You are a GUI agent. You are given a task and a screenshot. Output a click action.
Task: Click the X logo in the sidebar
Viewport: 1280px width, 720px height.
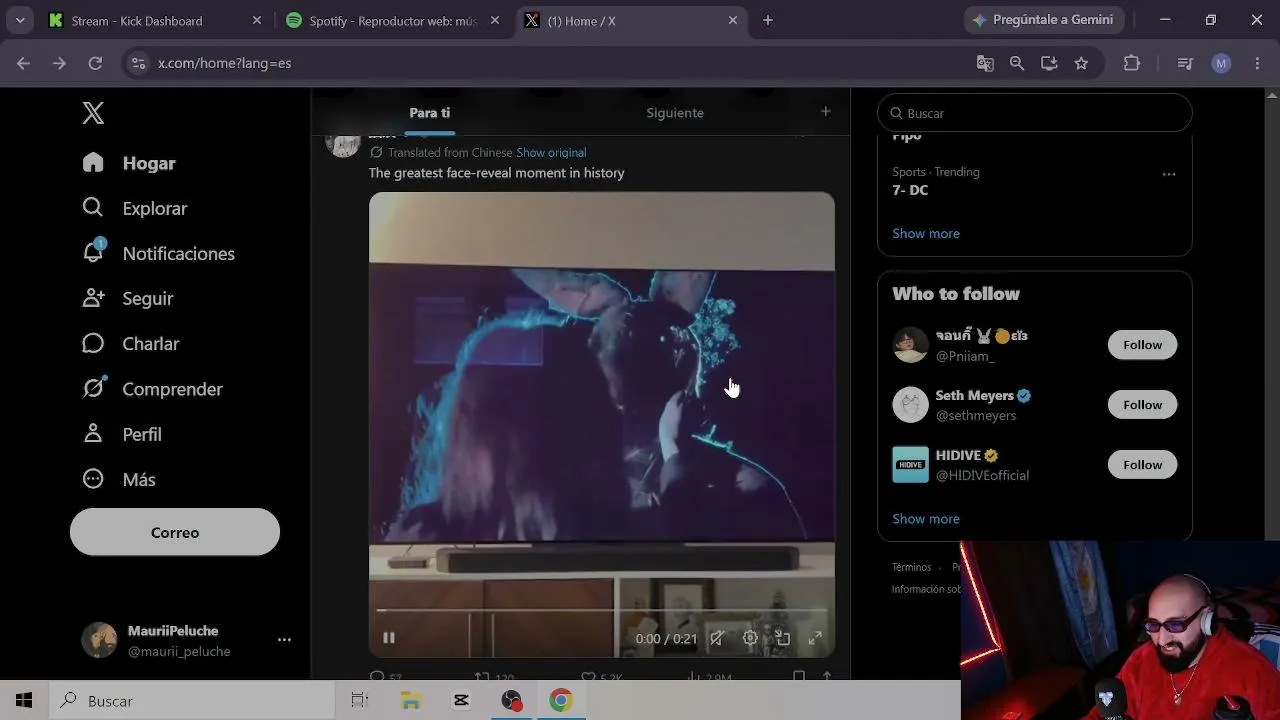click(x=93, y=113)
